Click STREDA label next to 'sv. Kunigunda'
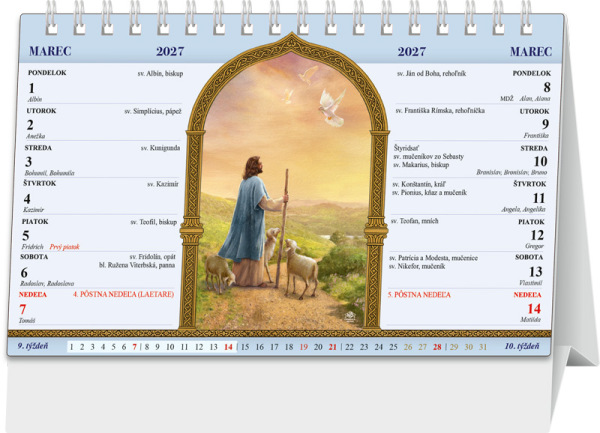Image resolution: width=600 pixels, height=433 pixels. 38,148
